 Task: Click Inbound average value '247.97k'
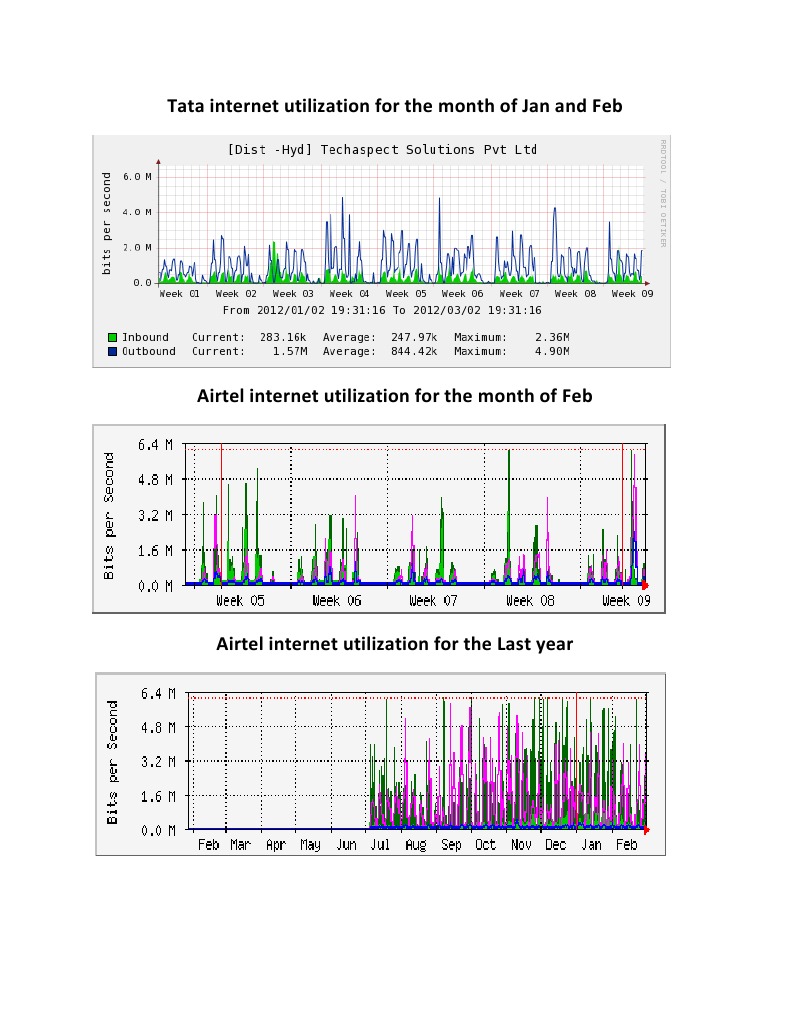(x=414, y=337)
